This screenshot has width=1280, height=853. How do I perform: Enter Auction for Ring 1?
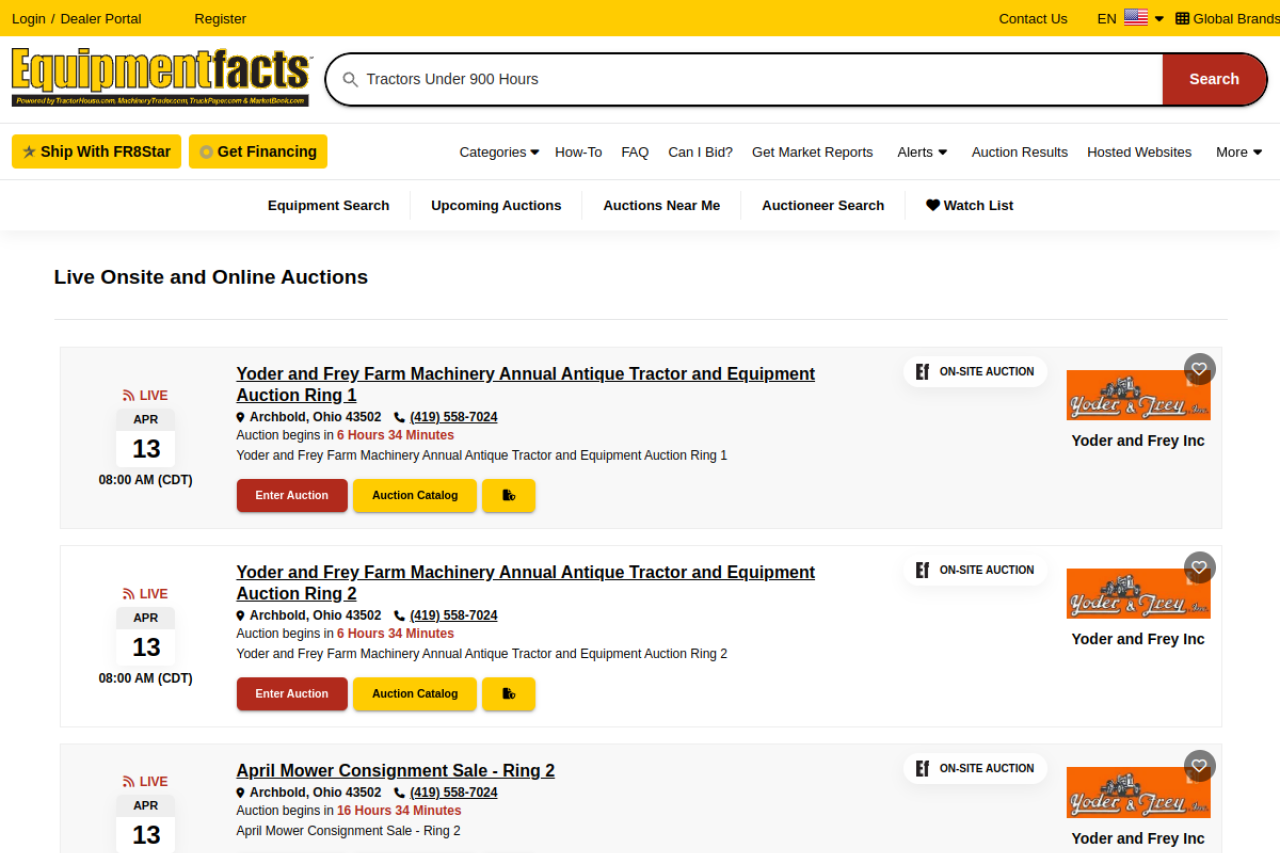point(292,495)
